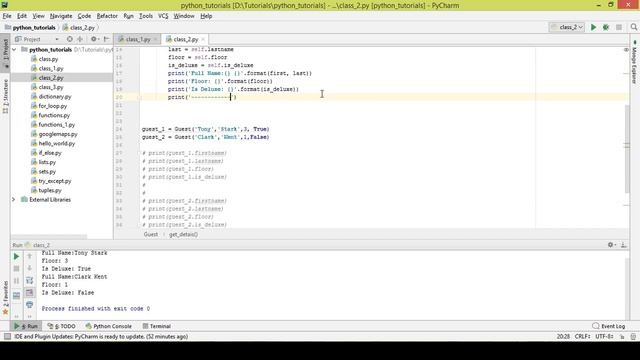Click the grey stop icon in top toolbar

coord(619,27)
